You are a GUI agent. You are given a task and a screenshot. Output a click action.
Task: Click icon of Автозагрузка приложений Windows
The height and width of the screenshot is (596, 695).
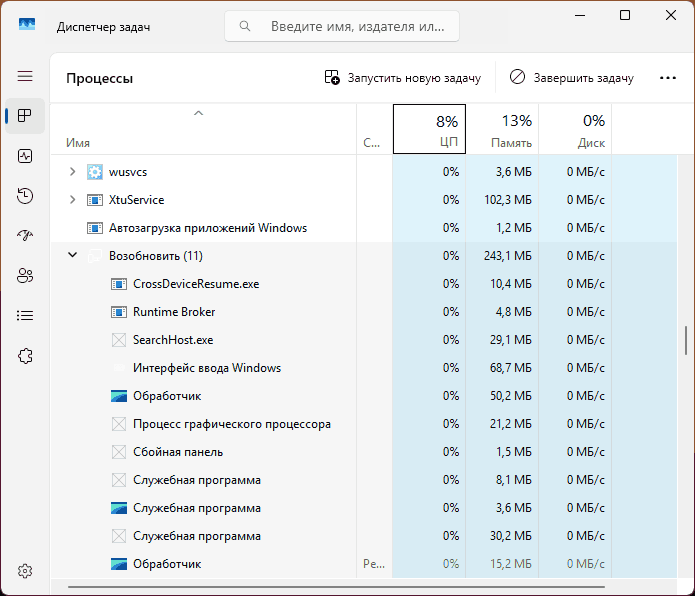click(95, 228)
